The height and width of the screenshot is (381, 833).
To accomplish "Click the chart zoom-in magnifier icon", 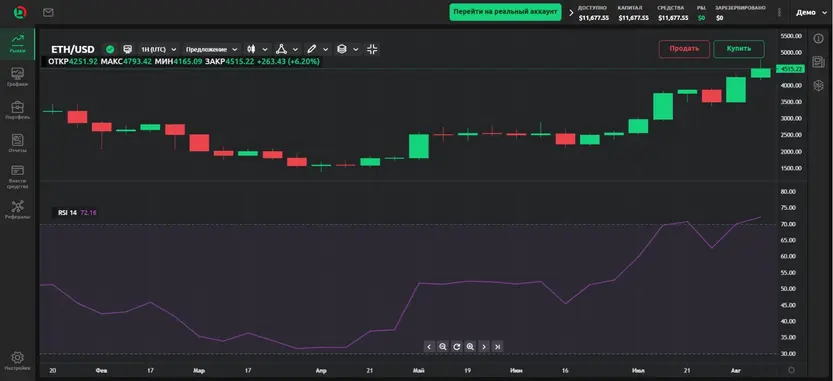I will (x=470, y=347).
